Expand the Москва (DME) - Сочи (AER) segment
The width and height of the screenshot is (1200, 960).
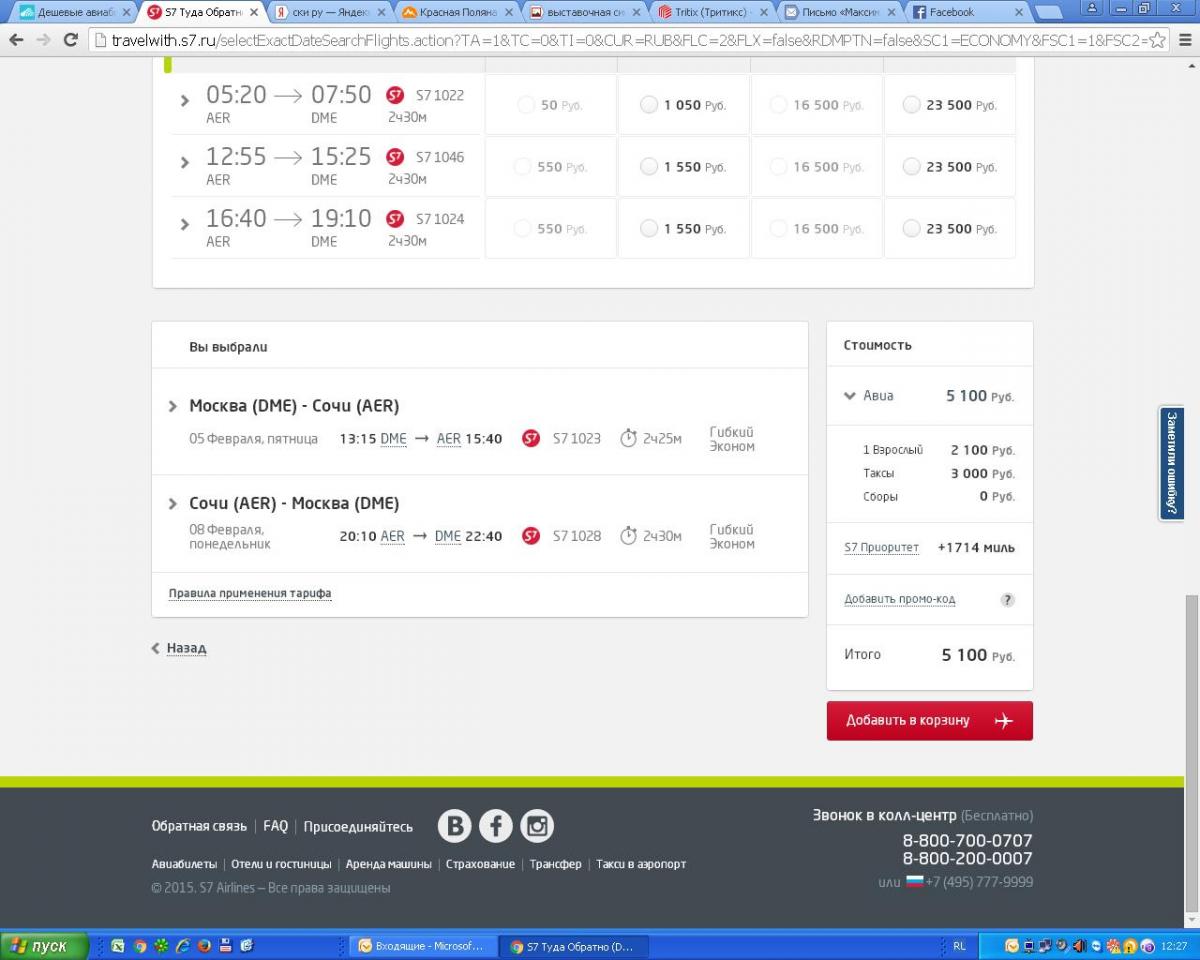173,406
